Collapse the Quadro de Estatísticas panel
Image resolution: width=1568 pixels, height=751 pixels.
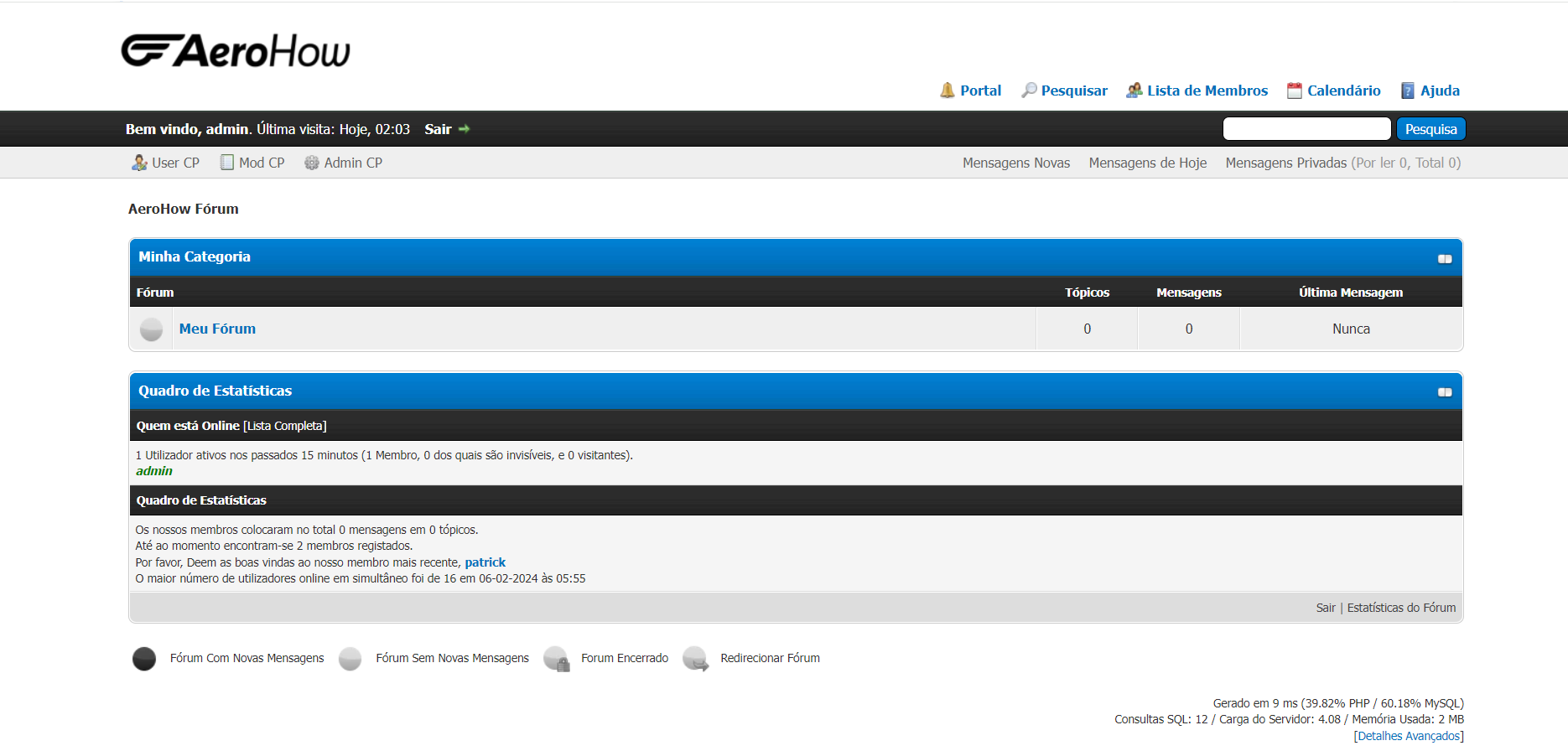click(1444, 392)
